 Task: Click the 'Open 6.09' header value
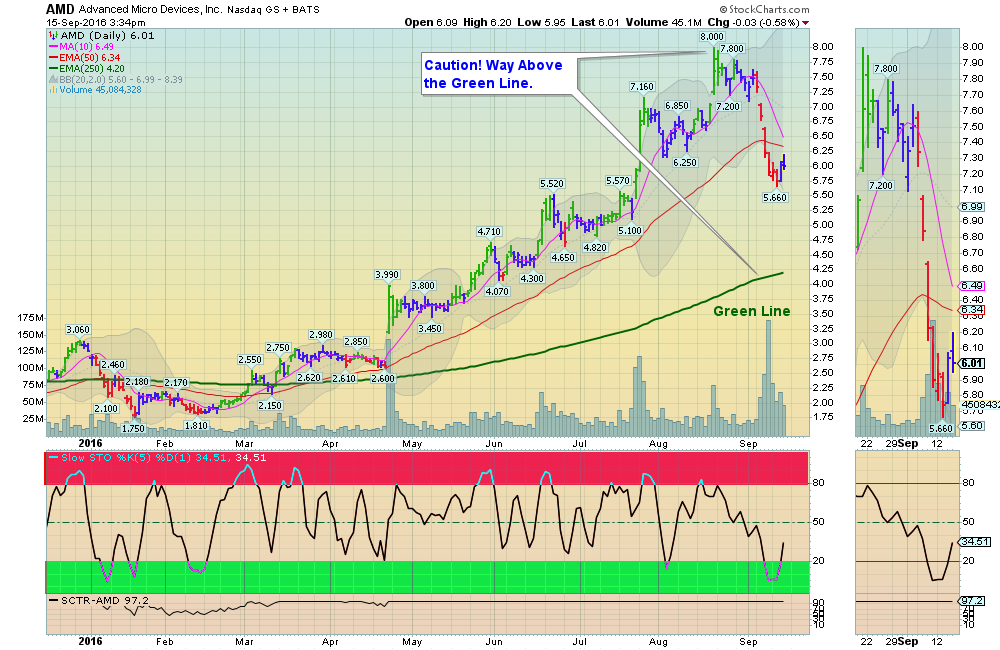[x=430, y=22]
